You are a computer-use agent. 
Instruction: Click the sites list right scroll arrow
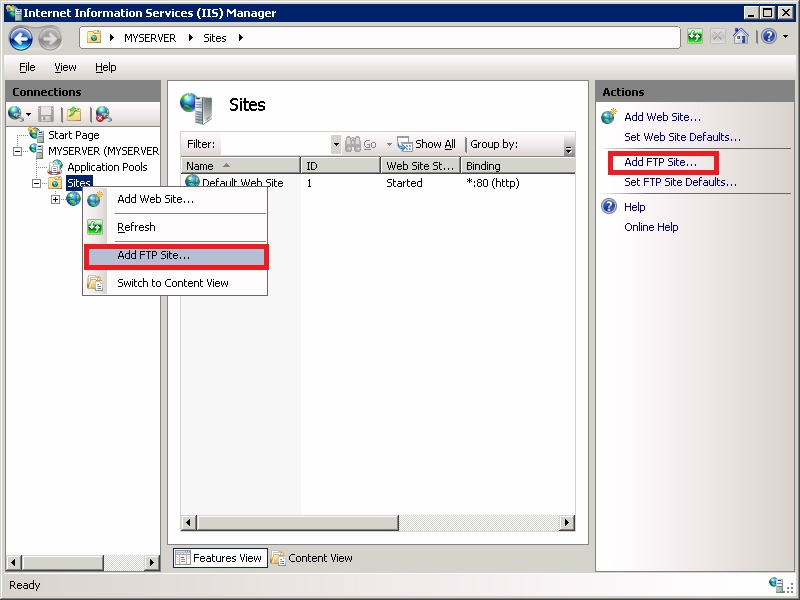pyautogui.click(x=566, y=522)
